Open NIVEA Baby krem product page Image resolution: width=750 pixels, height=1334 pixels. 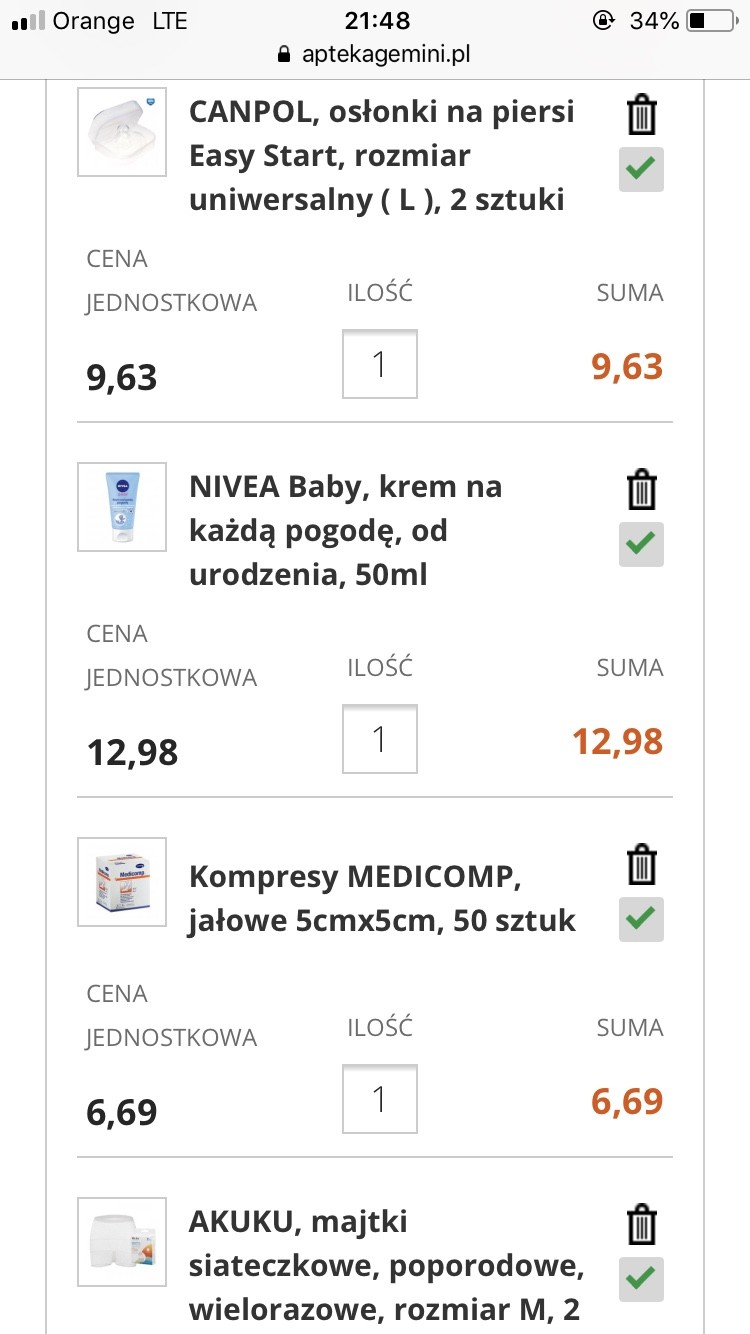345,531
